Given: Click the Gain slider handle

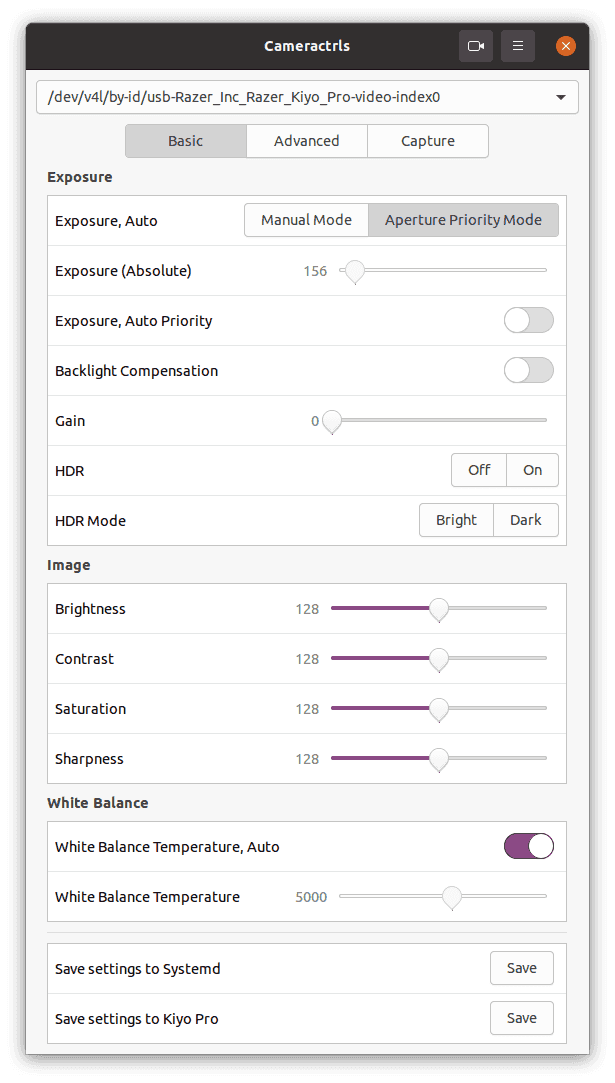Looking at the screenshot, I should pyautogui.click(x=332, y=421).
